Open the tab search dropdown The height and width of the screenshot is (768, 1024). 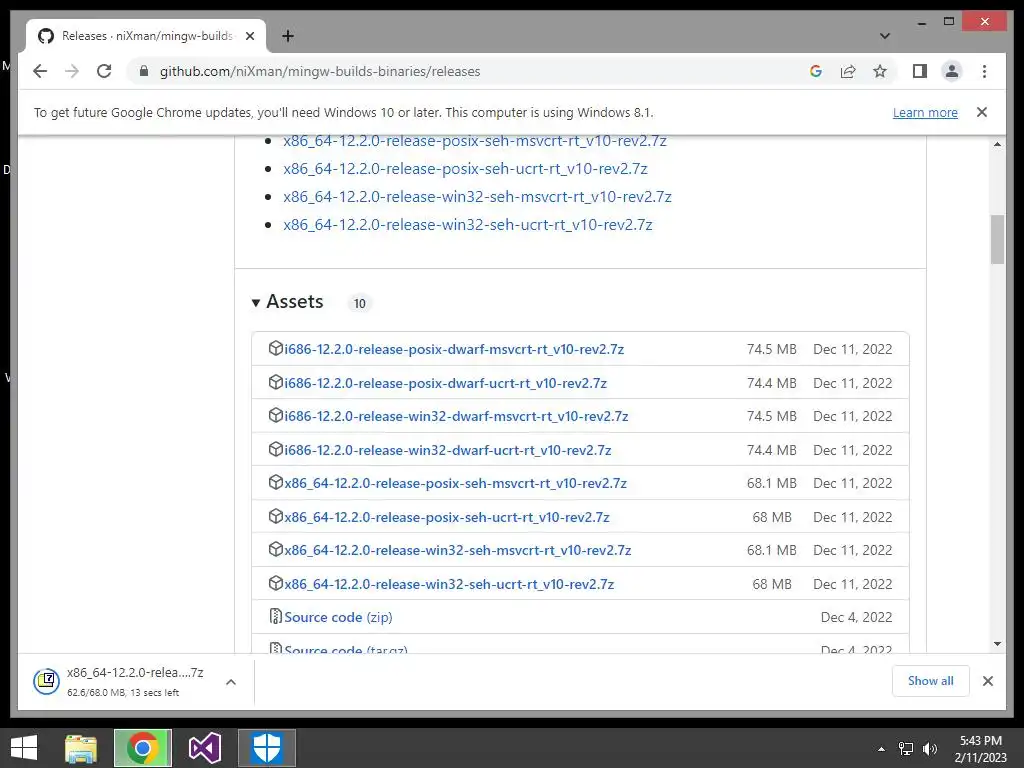(x=884, y=36)
